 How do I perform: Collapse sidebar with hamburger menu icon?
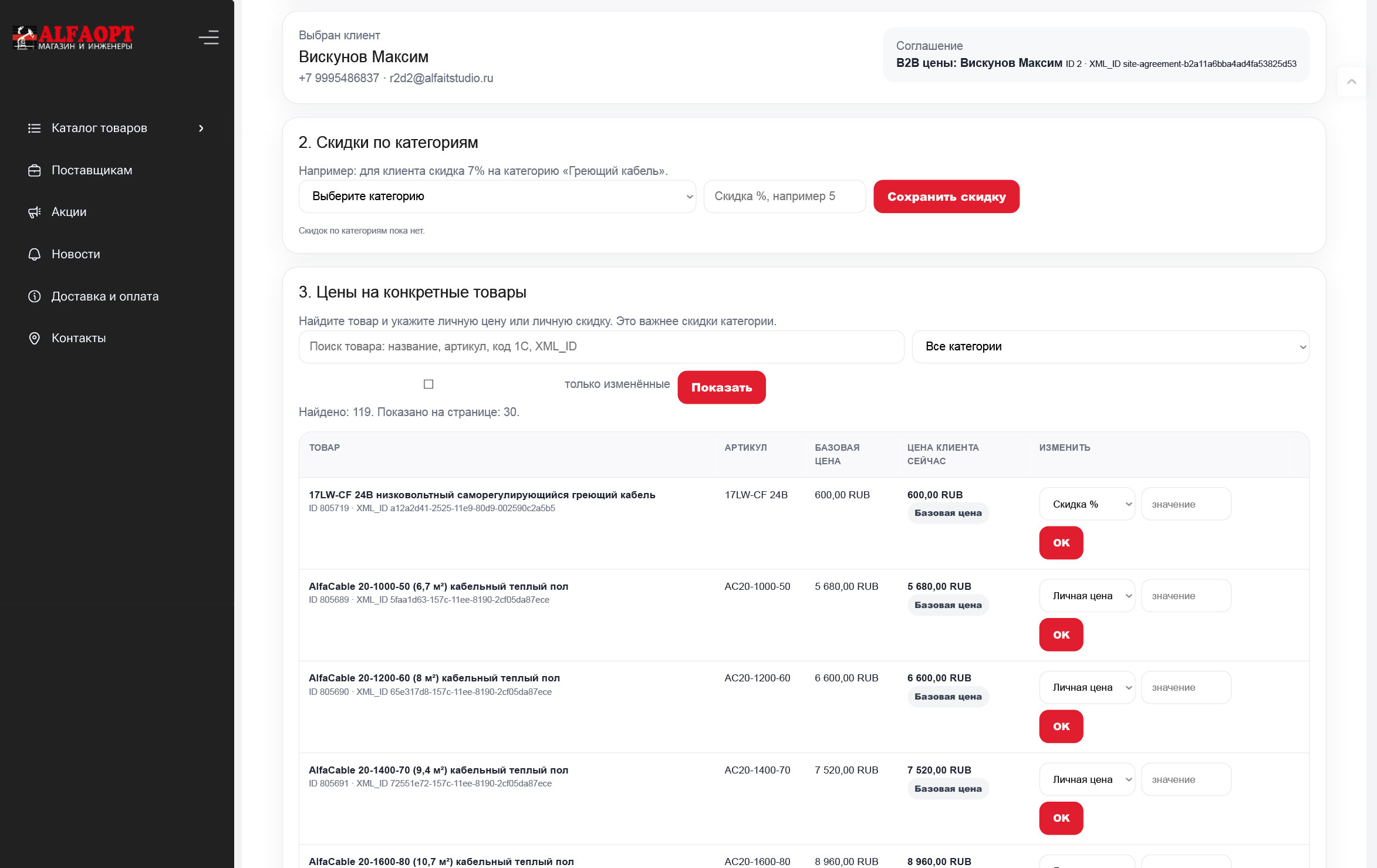(208, 38)
